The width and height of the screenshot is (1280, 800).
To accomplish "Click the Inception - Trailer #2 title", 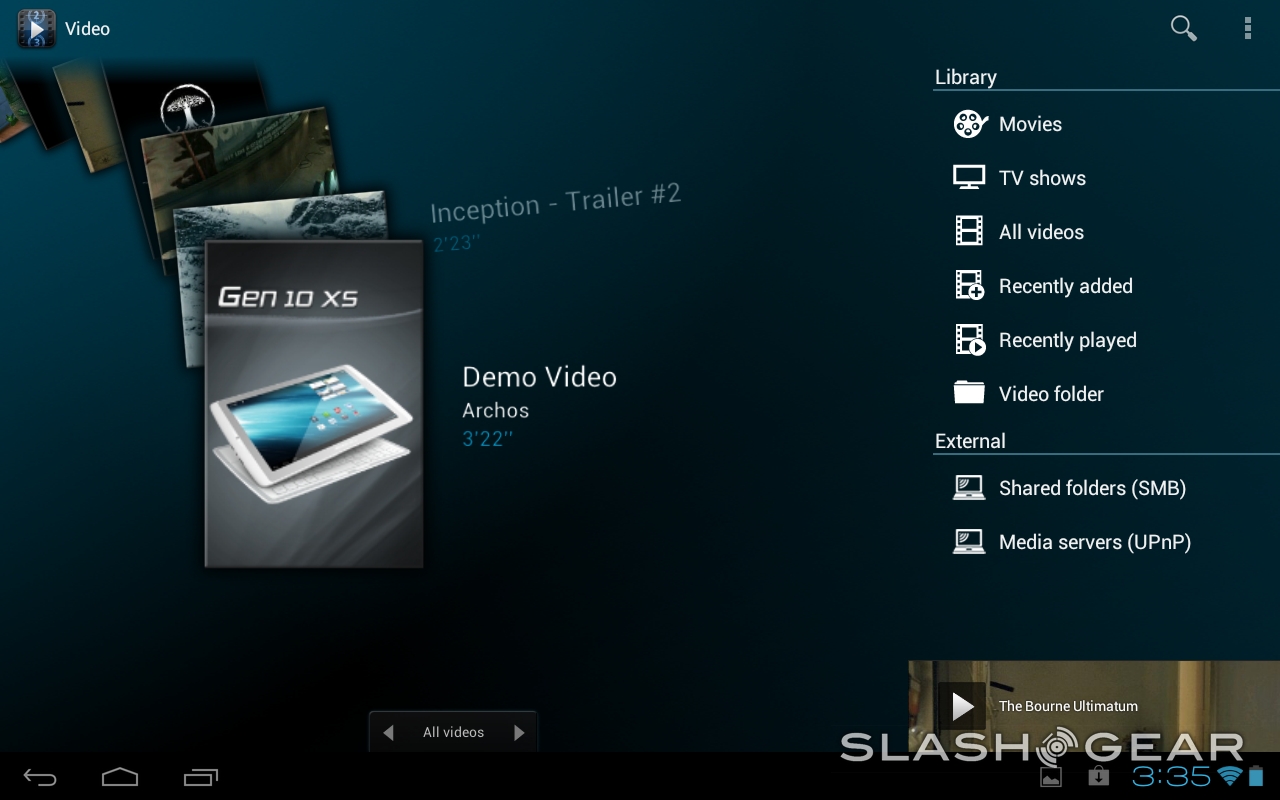I will pyautogui.click(x=555, y=203).
